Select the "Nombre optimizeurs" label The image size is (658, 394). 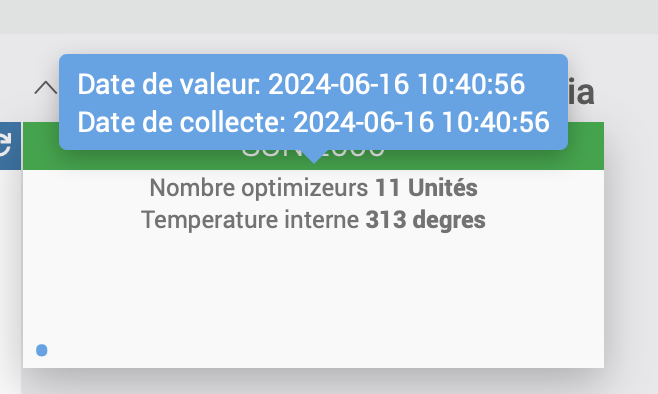[x=258, y=187]
